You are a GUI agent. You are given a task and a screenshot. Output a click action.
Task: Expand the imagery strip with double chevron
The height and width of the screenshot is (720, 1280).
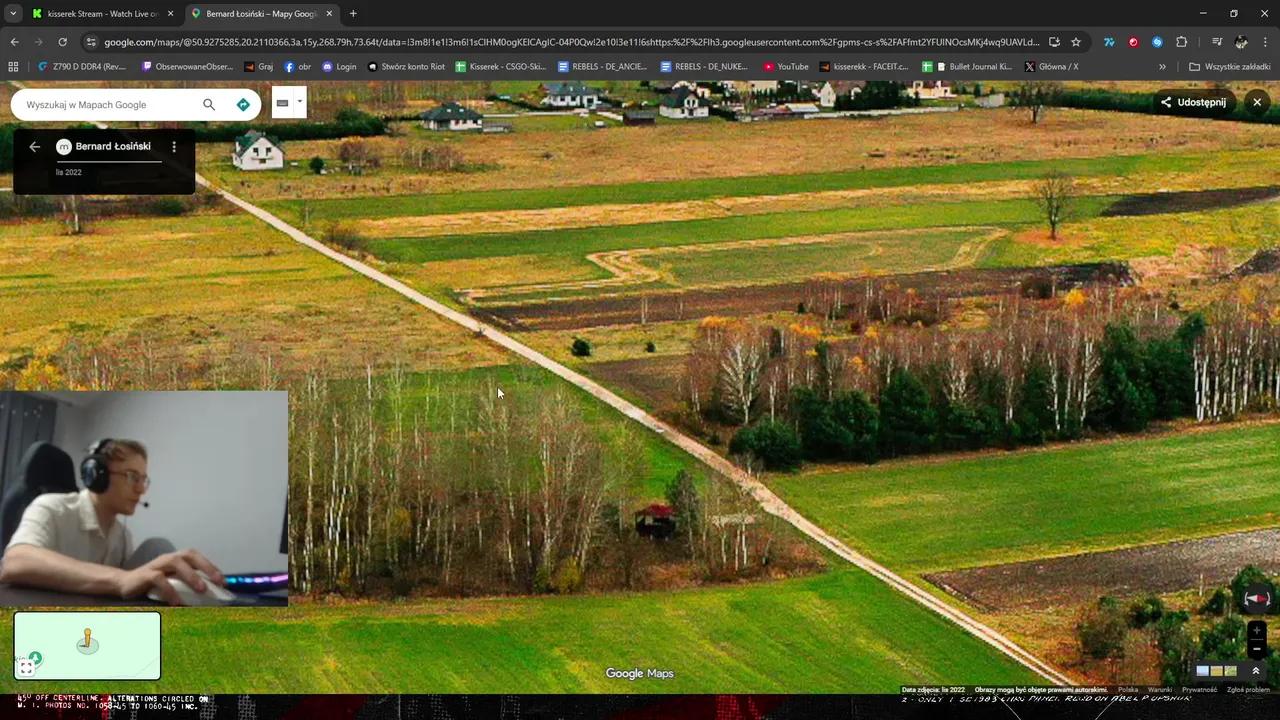coord(1256,671)
